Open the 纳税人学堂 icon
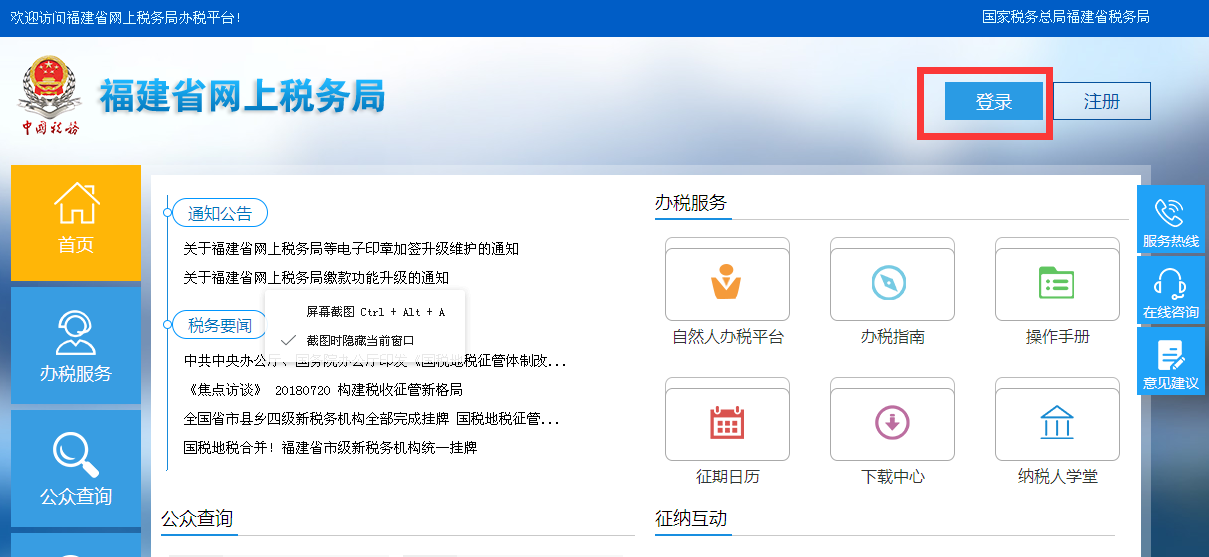This screenshot has height=557, width=1209. point(1057,423)
